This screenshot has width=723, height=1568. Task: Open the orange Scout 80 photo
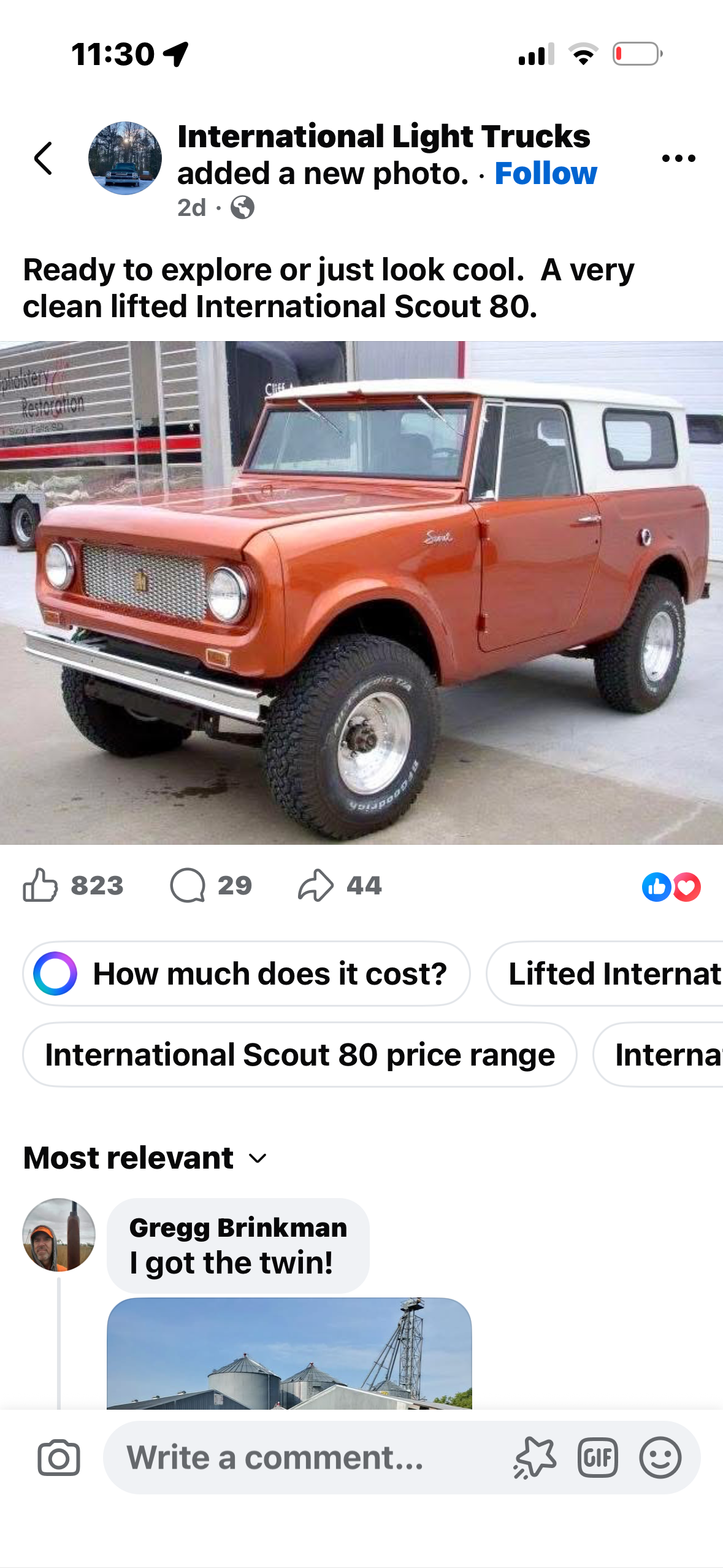click(x=361, y=593)
